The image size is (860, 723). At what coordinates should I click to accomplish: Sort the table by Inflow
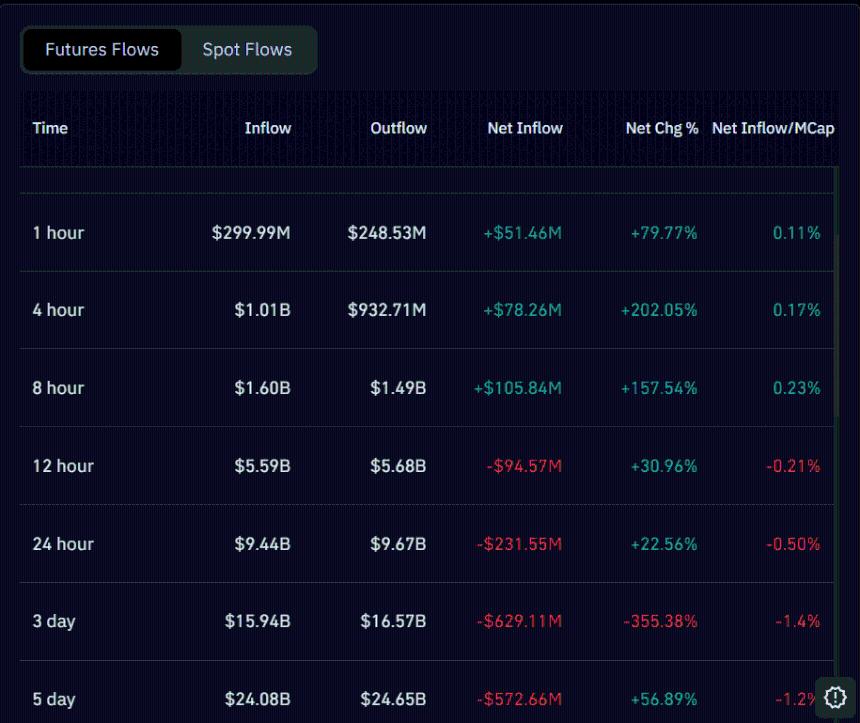tap(268, 128)
